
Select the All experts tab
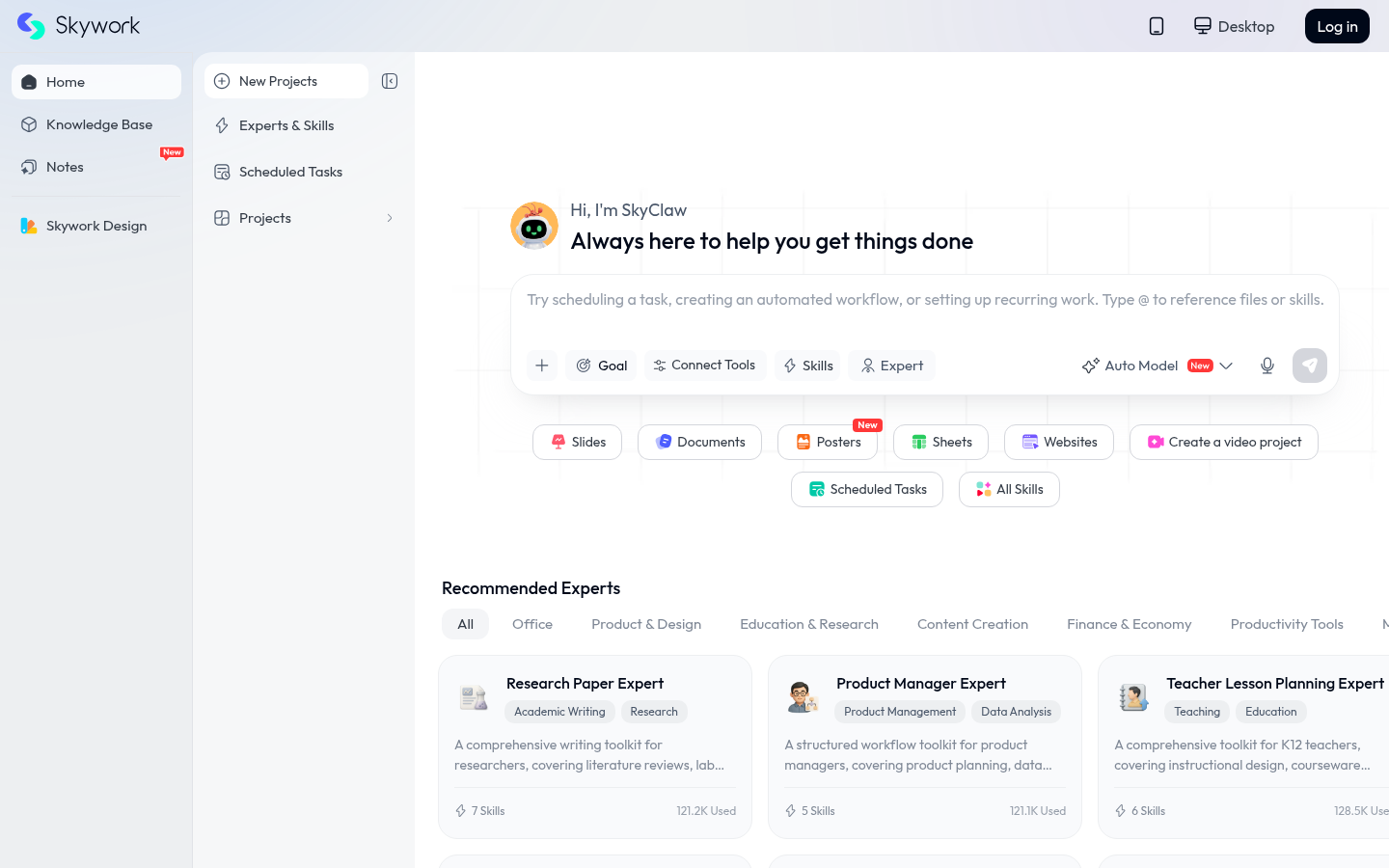(465, 624)
